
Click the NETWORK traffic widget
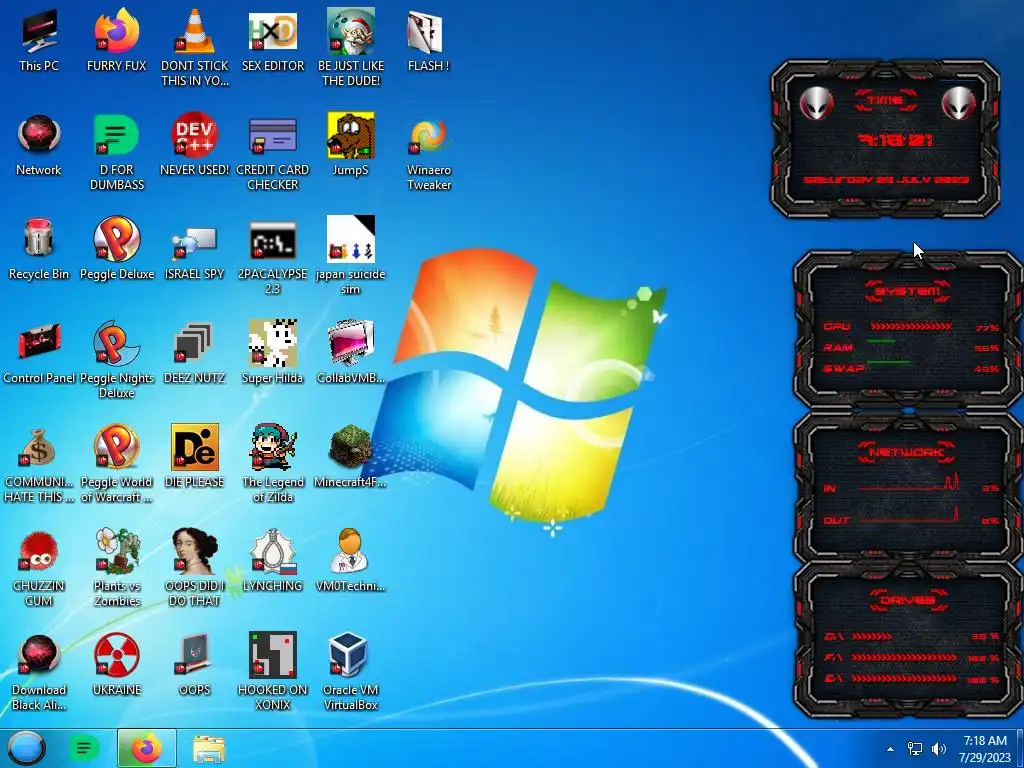(x=908, y=487)
